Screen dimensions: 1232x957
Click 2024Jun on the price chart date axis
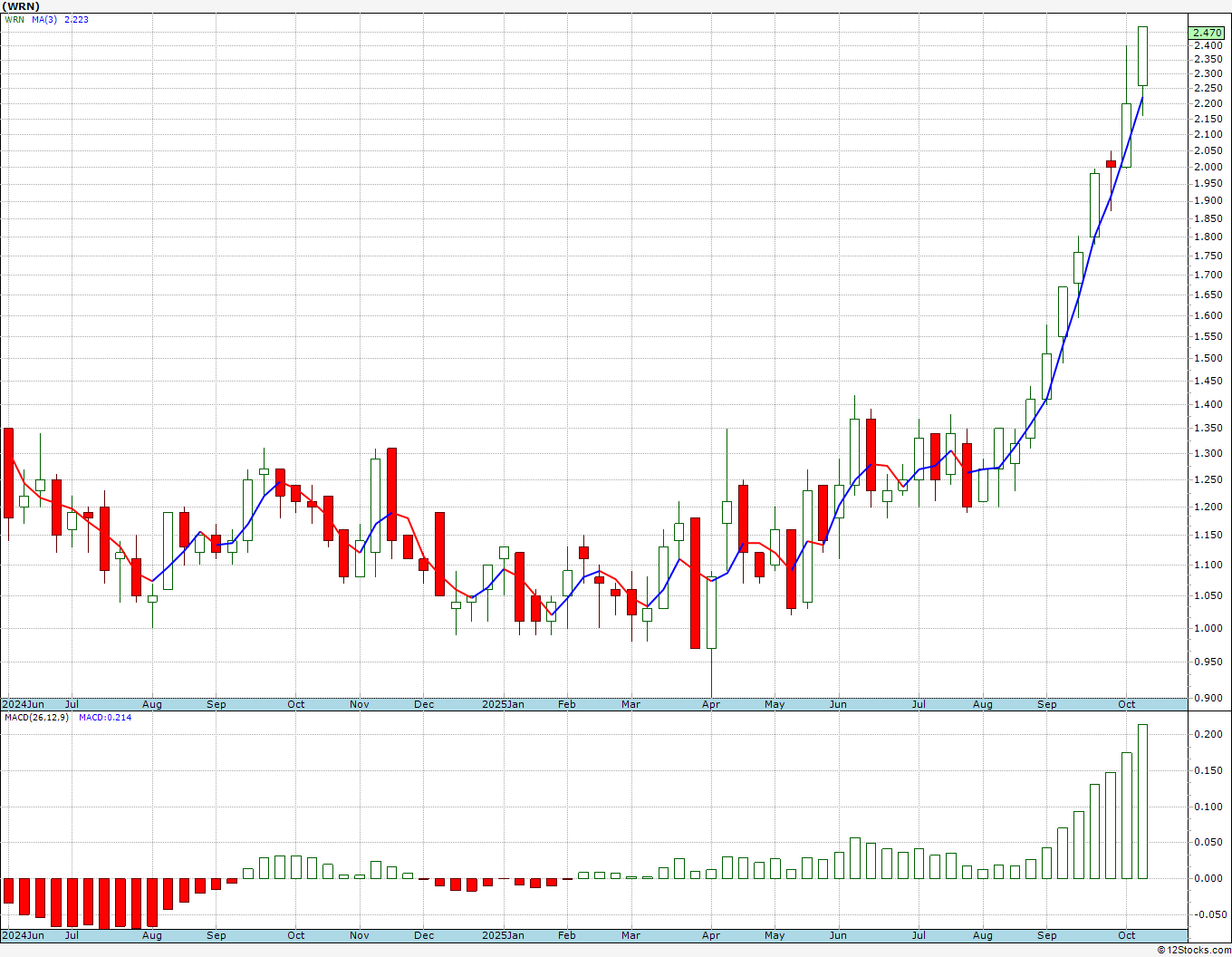23,704
